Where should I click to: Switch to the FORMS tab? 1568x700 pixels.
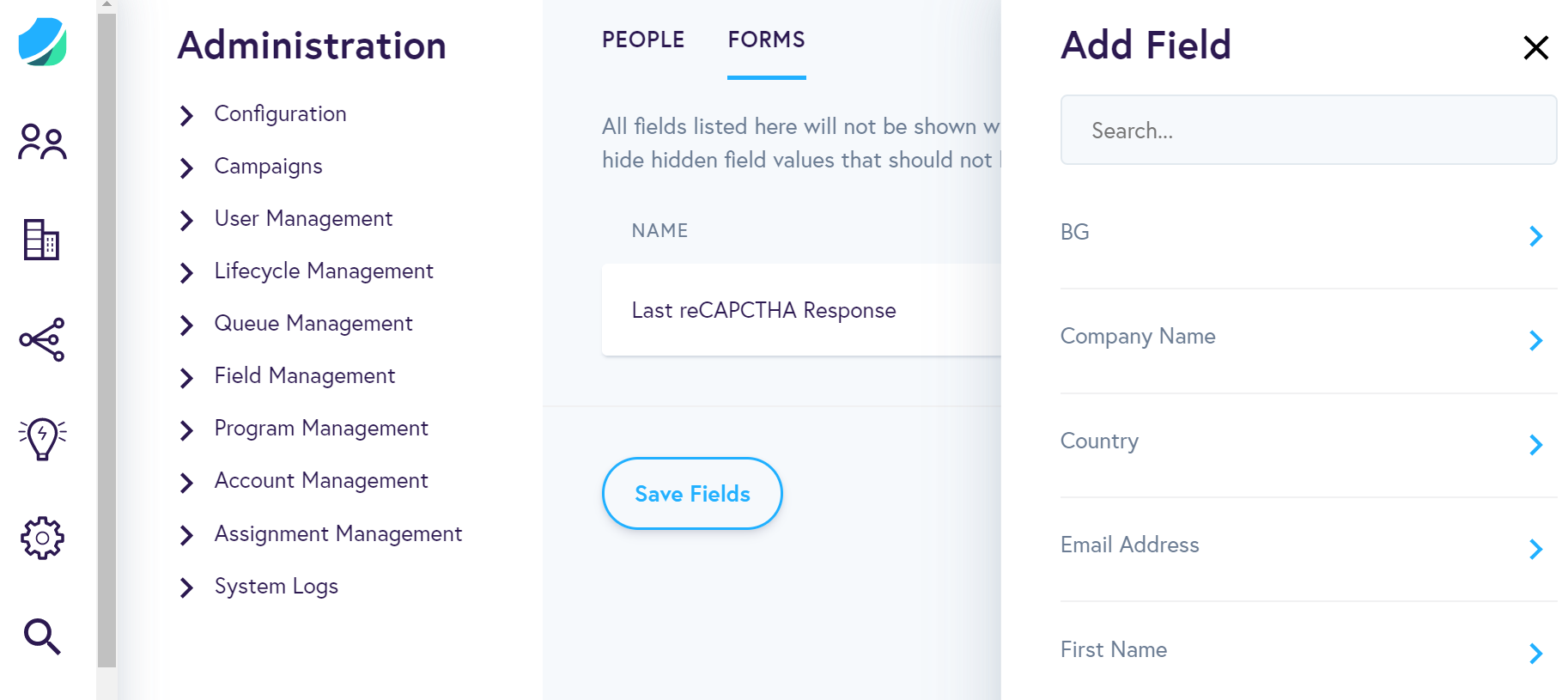766,40
